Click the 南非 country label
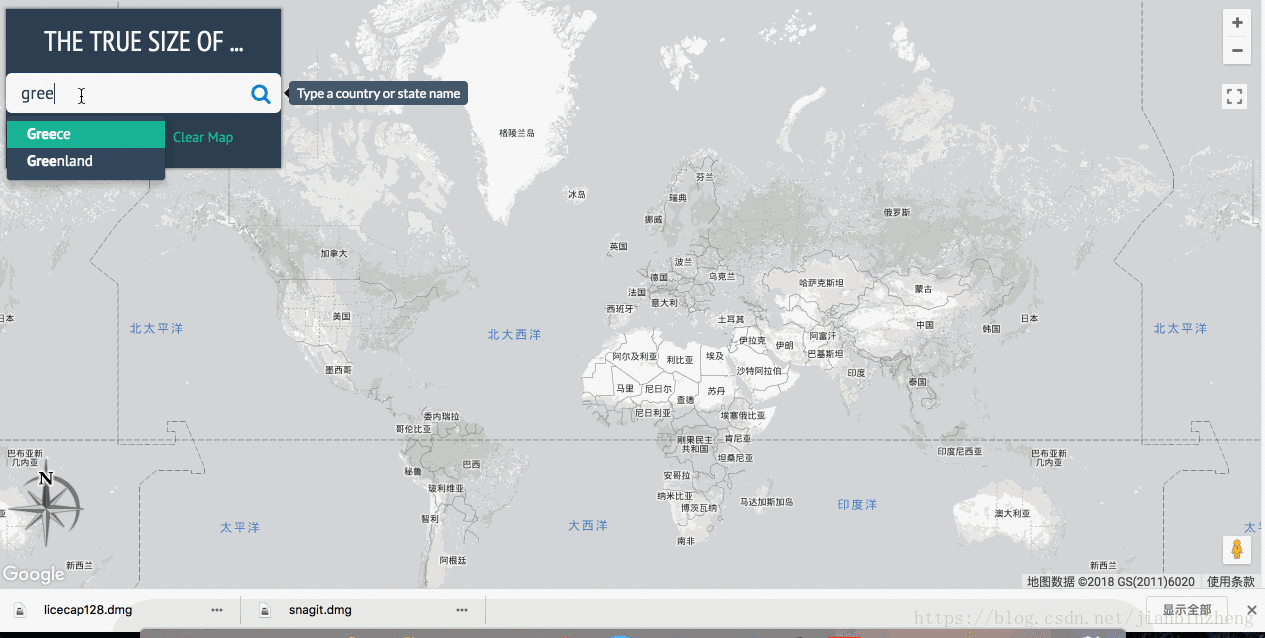1265x638 pixels. click(685, 541)
